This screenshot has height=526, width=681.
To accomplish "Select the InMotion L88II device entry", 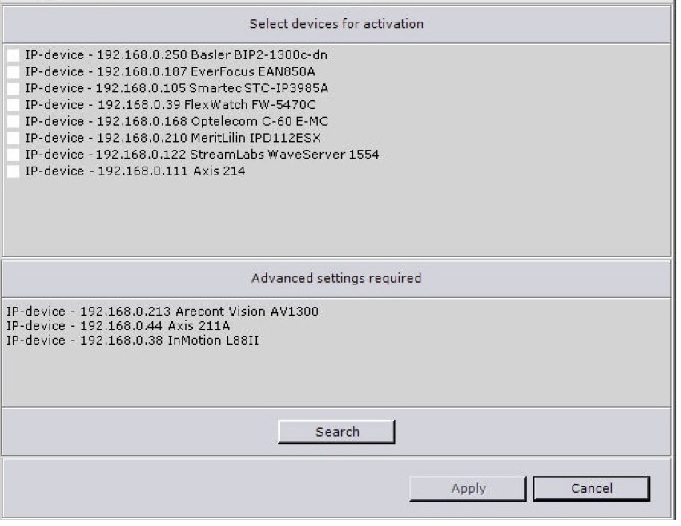I will click(132, 340).
